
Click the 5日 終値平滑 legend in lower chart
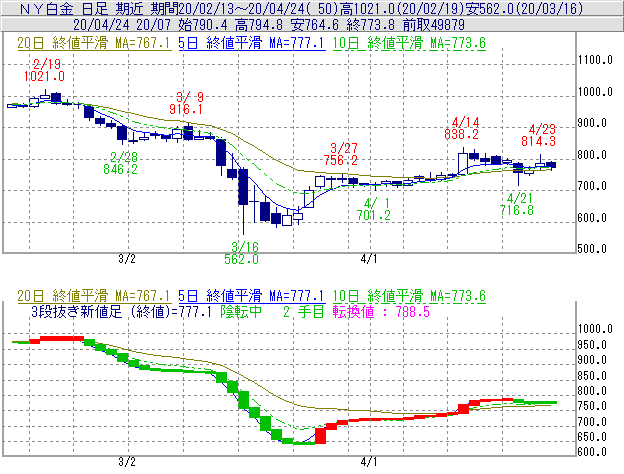pos(252,296)
